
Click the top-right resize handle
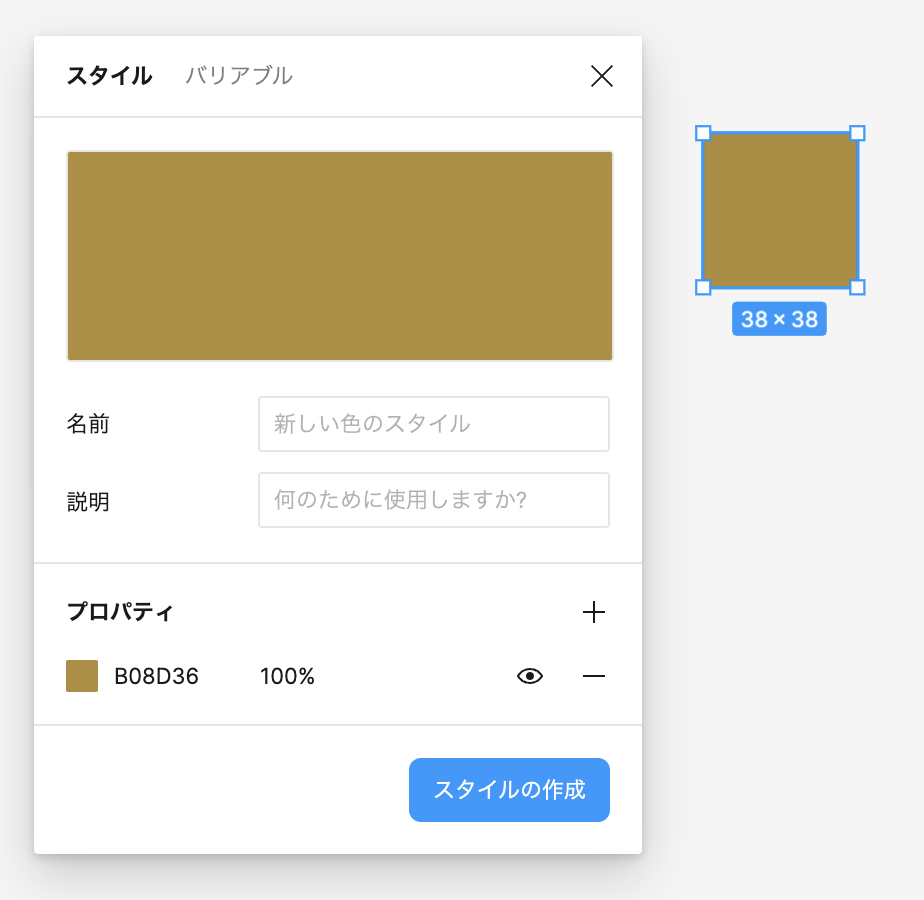click(x=857, y=133)
